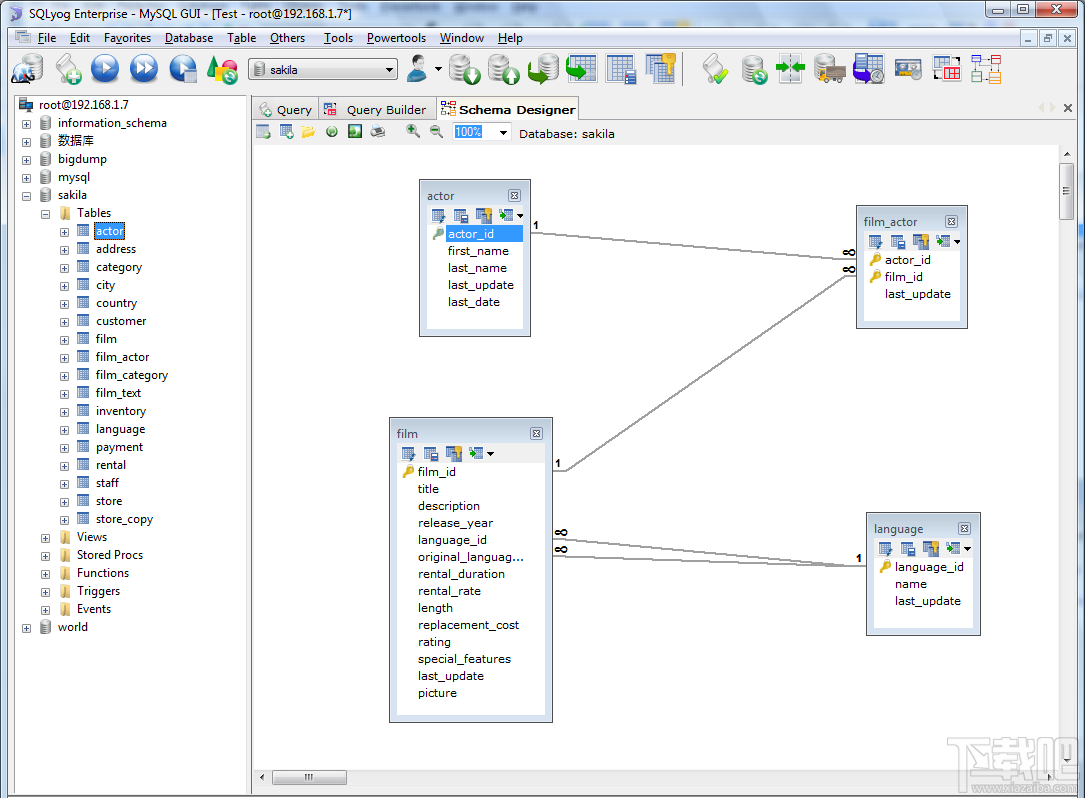Expand the Stored Procs tree node
This screenshot has width=1087, height=798.
(x=45, y=555)
